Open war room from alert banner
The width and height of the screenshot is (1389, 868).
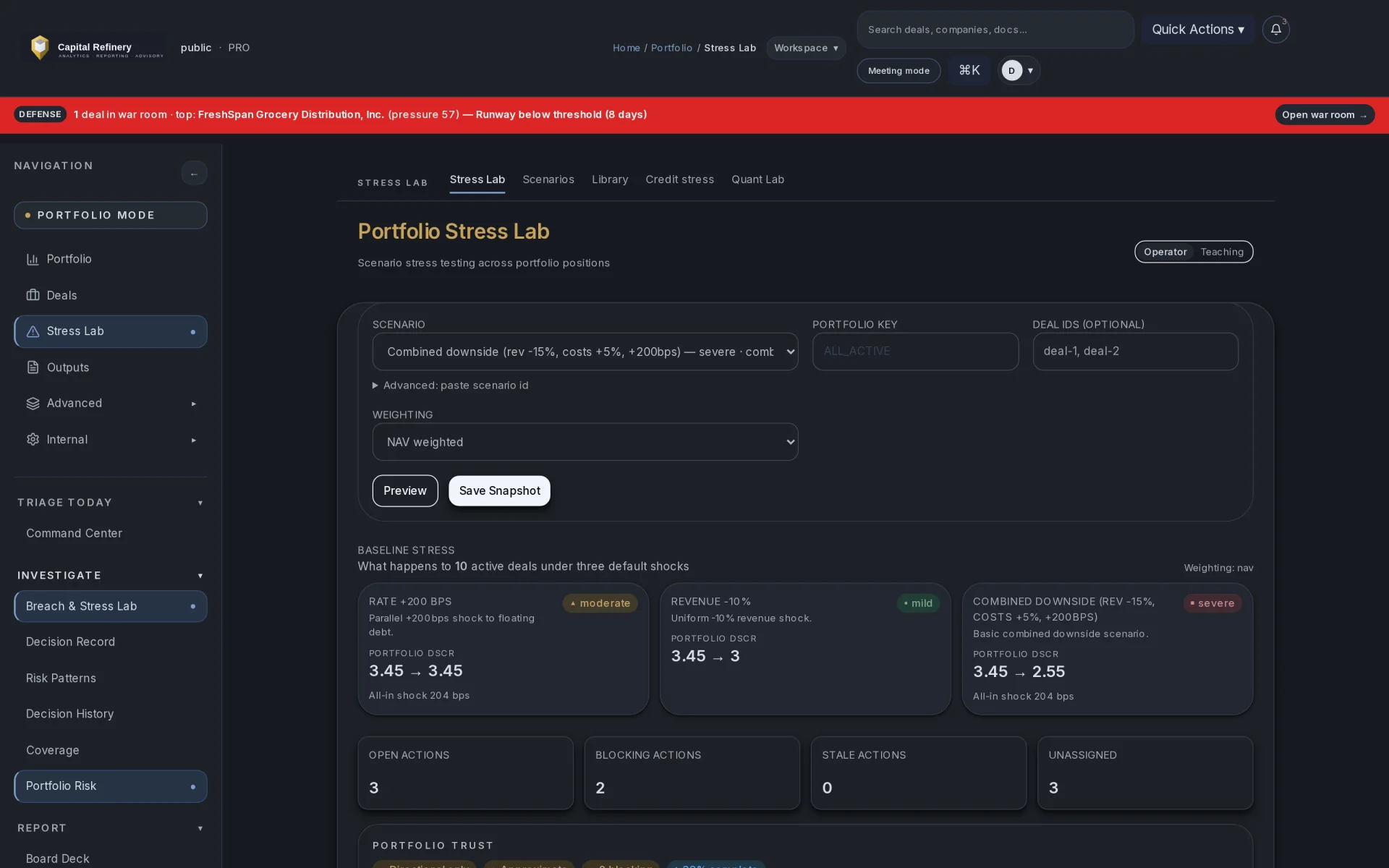[x=1325, y=115]
